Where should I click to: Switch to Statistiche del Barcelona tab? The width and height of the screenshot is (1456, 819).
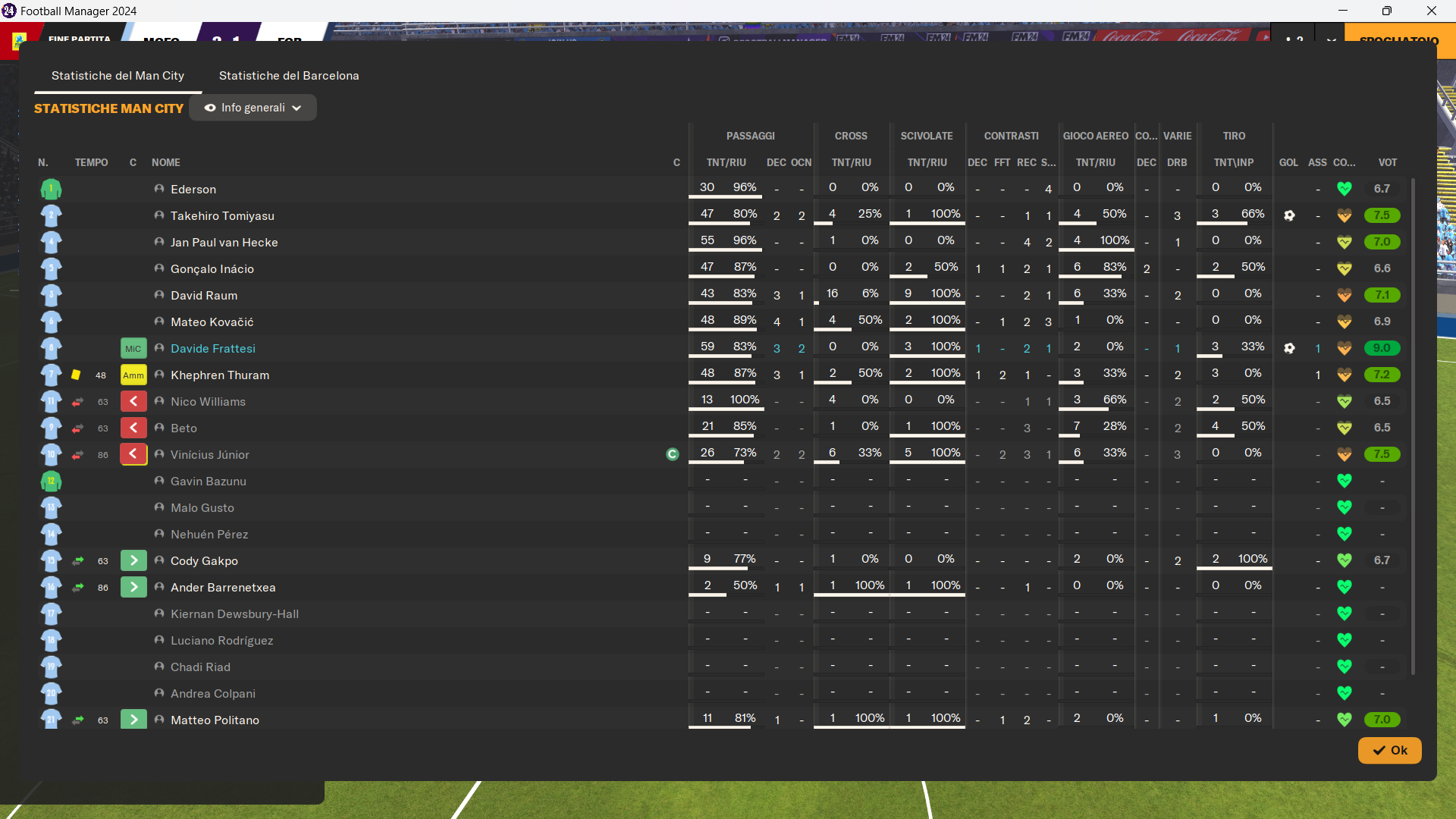289,76
